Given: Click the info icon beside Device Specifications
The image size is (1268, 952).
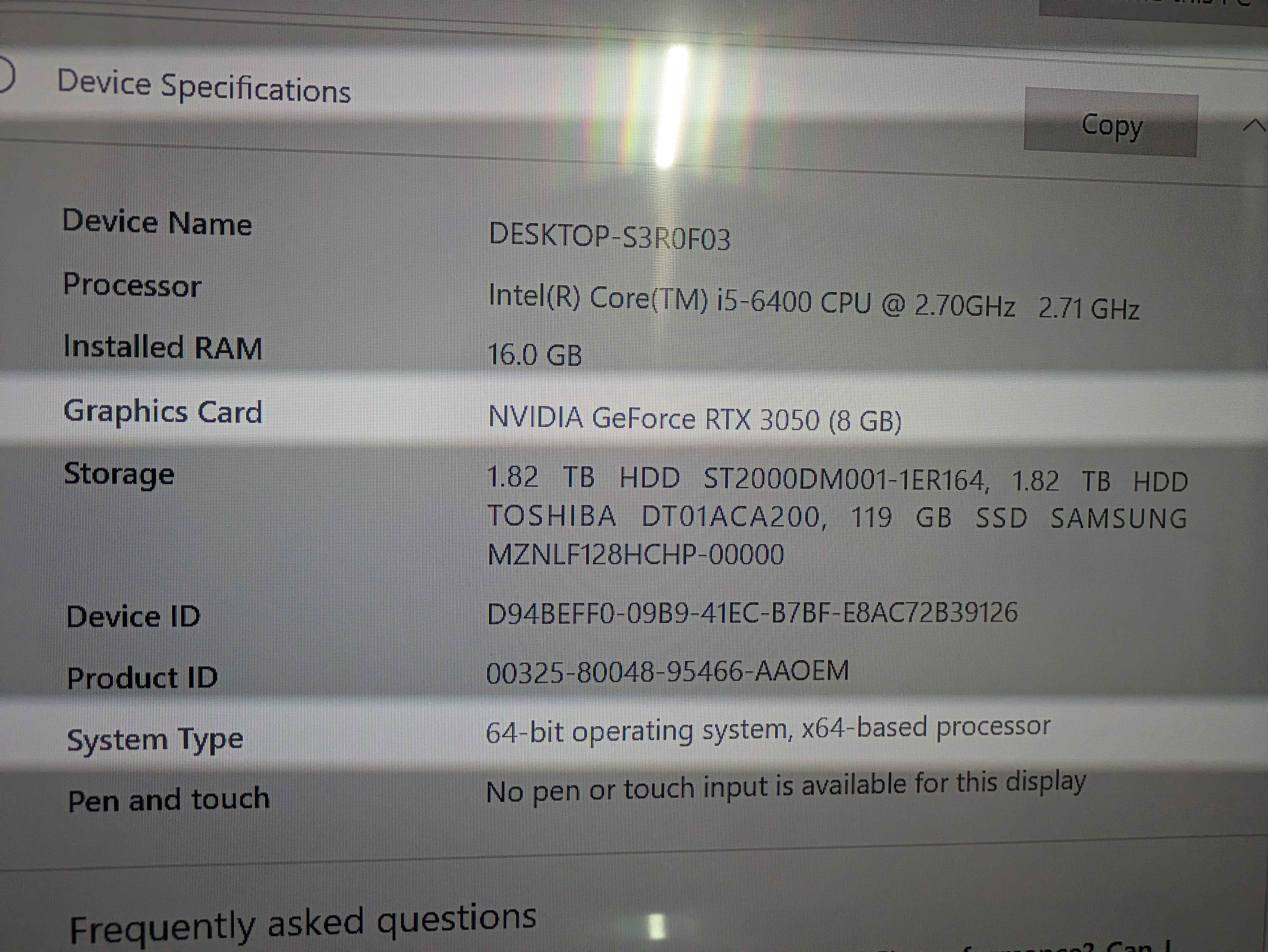Looking at the screenshot, I should 6,75.
